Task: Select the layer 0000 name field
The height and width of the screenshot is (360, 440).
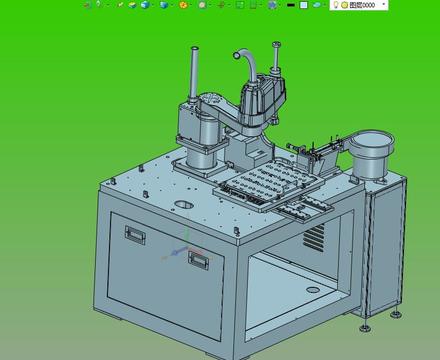Action: [x=362, y=5]
